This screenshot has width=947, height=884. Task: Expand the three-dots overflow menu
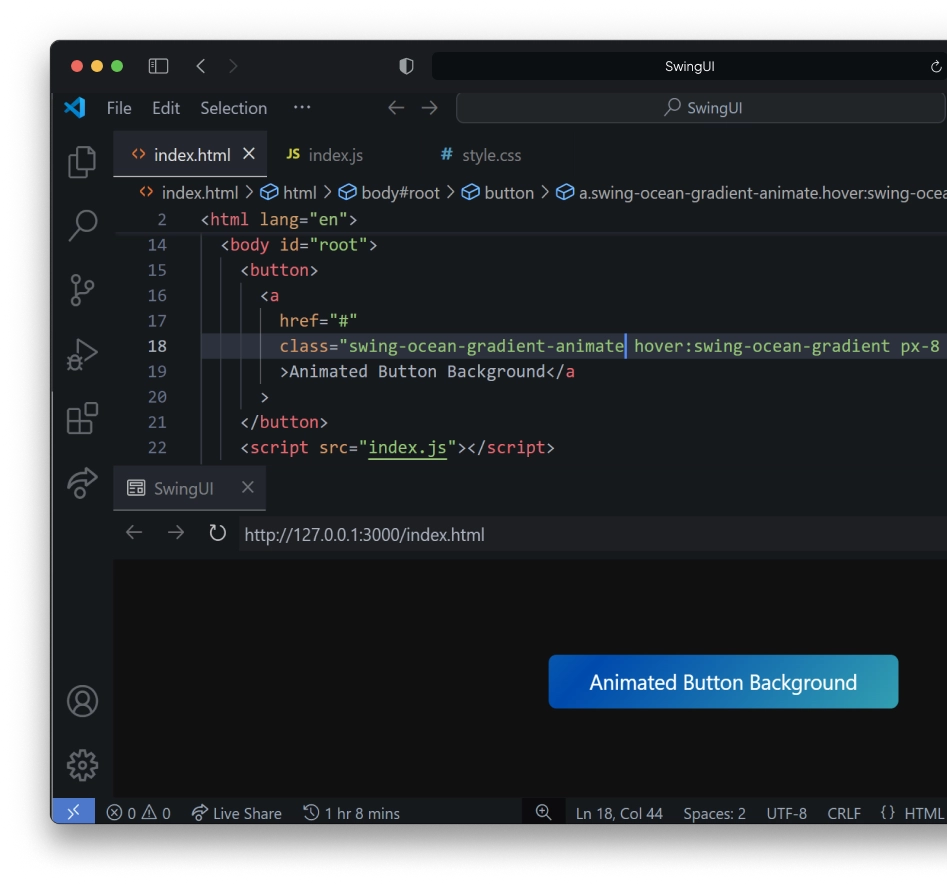coord(302,108)
